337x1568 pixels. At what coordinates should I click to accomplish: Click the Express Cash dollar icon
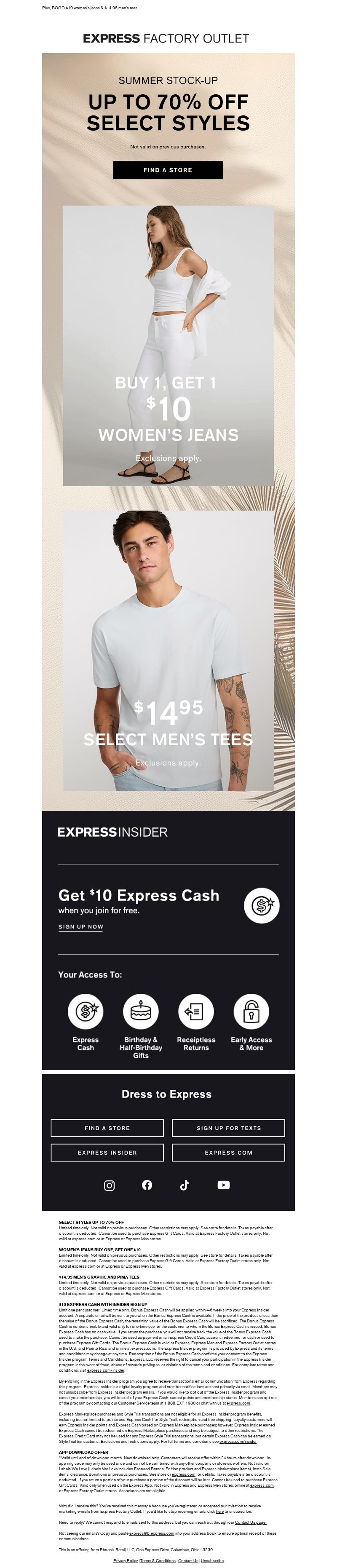pyautogui.click(x=85, y=1011)
